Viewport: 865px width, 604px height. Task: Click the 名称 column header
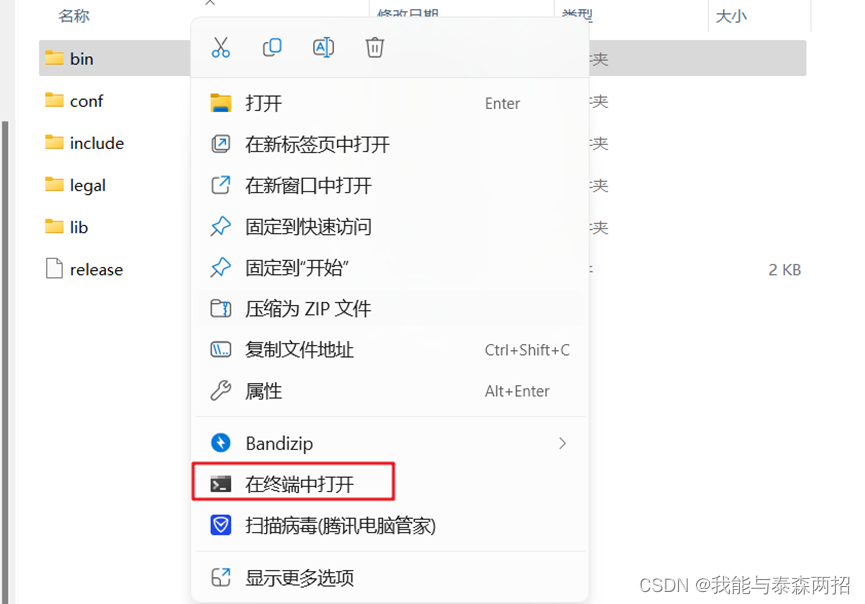(74, 16)
